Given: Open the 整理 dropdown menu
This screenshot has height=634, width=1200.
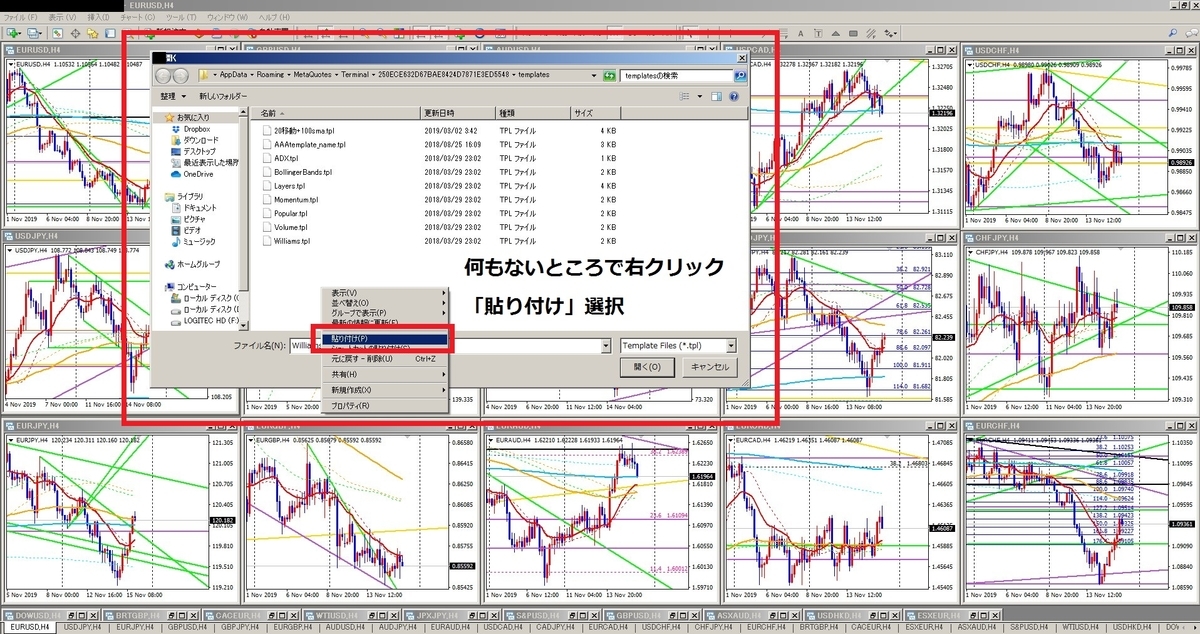Looking at the screenshot, I should [x=174, y=96].
